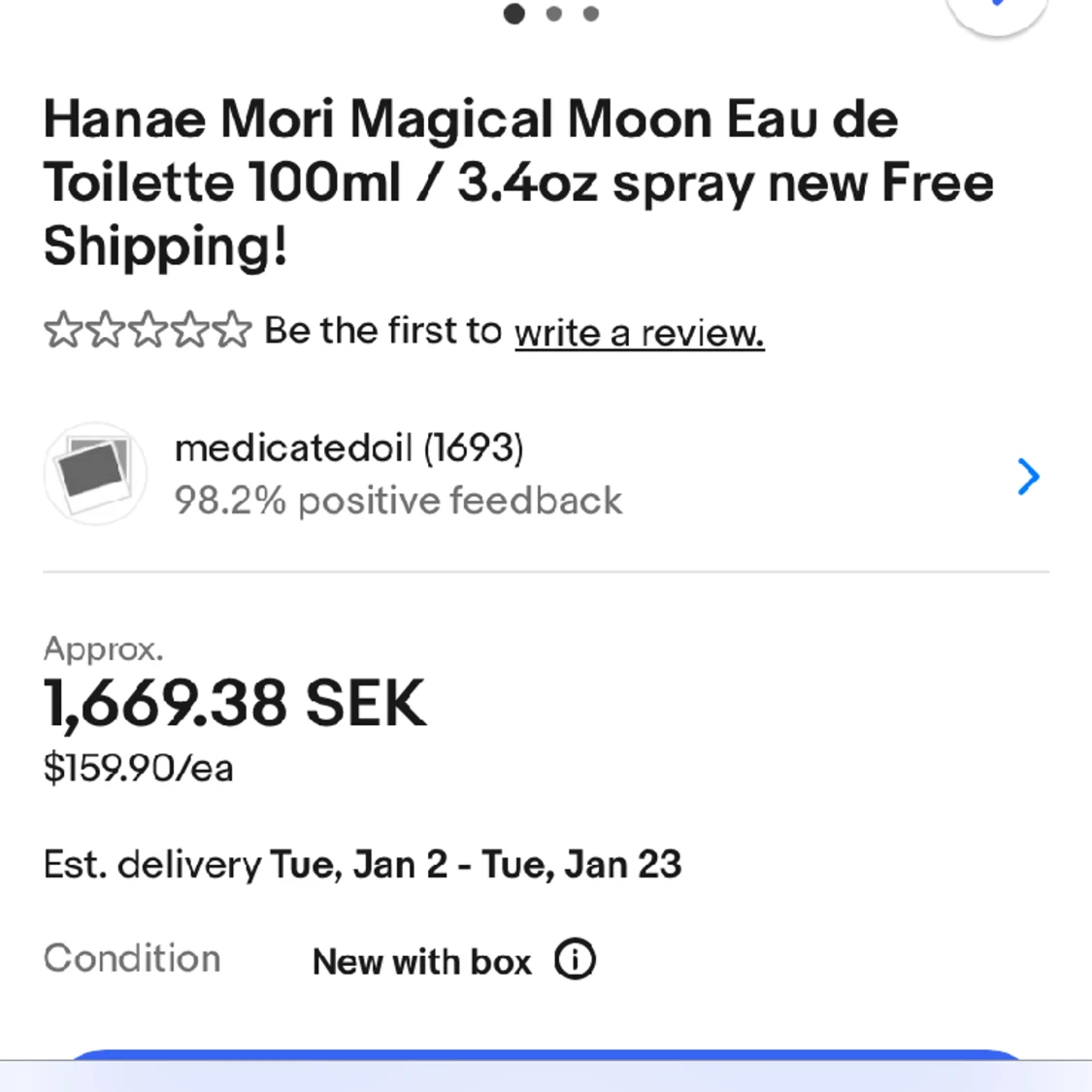Rate one star on the review stars
This screenshot has width=1092, height=1092.
(x=60, y=330)
